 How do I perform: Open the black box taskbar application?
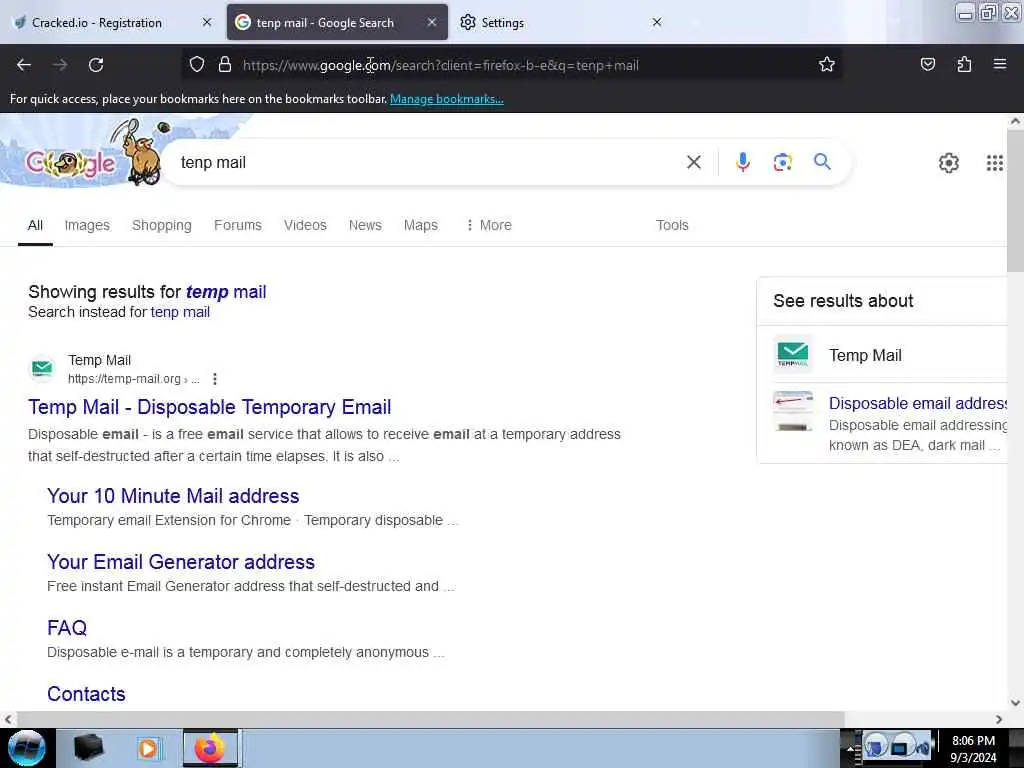tap(89, 748)
